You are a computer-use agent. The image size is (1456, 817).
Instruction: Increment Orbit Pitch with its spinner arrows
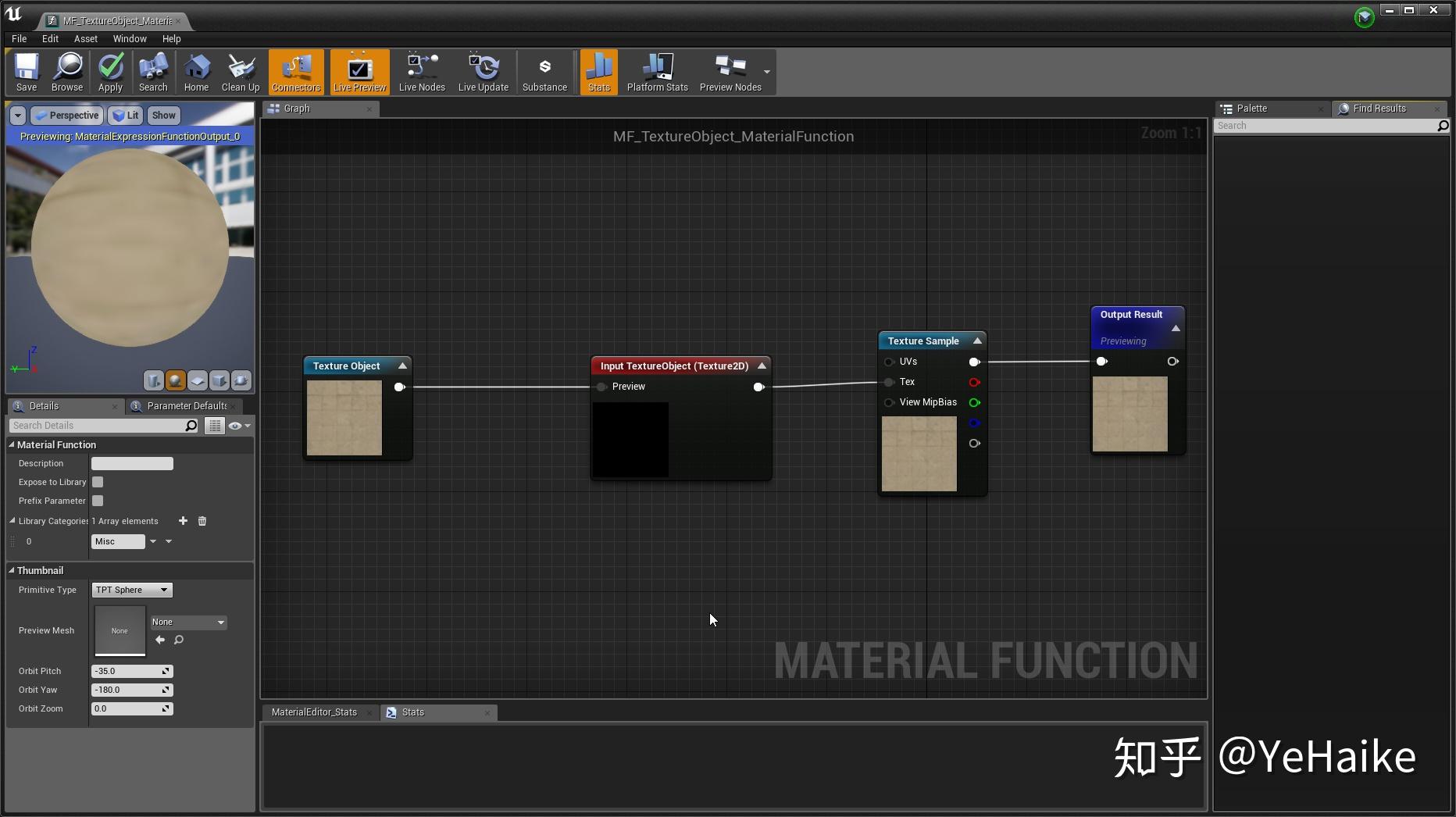[x=165, y=671]
